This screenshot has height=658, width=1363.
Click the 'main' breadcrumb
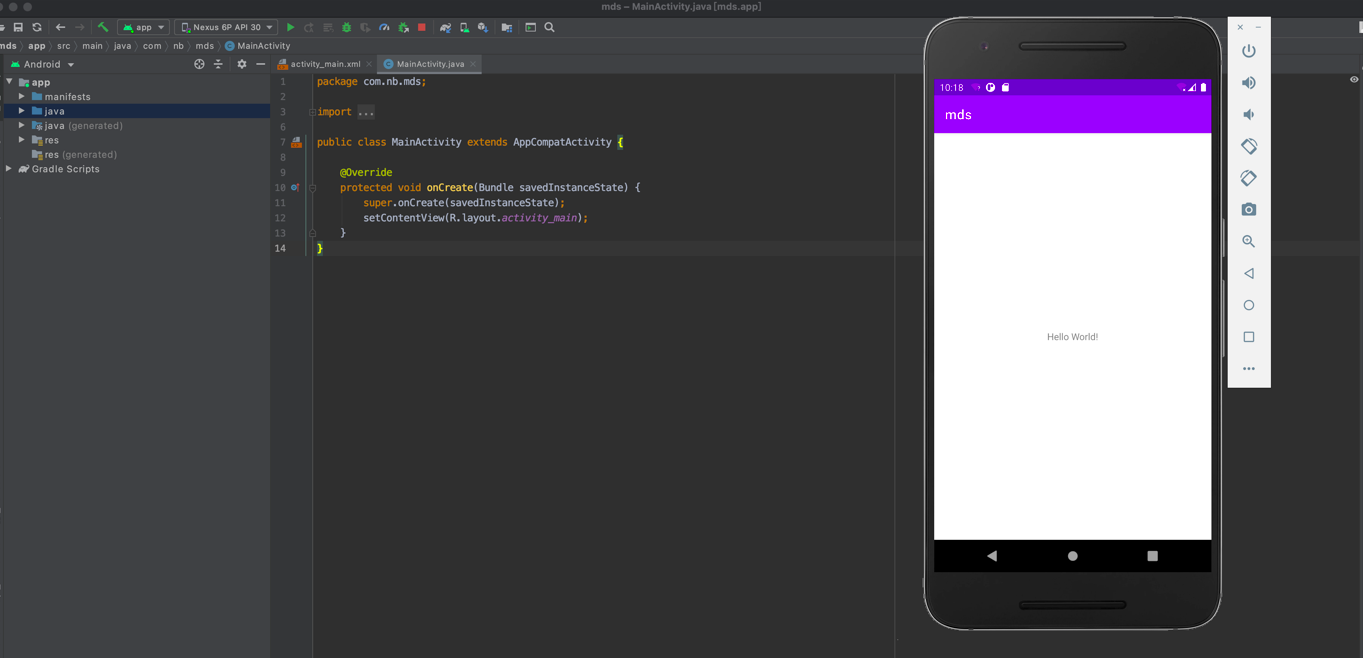click(92, 45)
